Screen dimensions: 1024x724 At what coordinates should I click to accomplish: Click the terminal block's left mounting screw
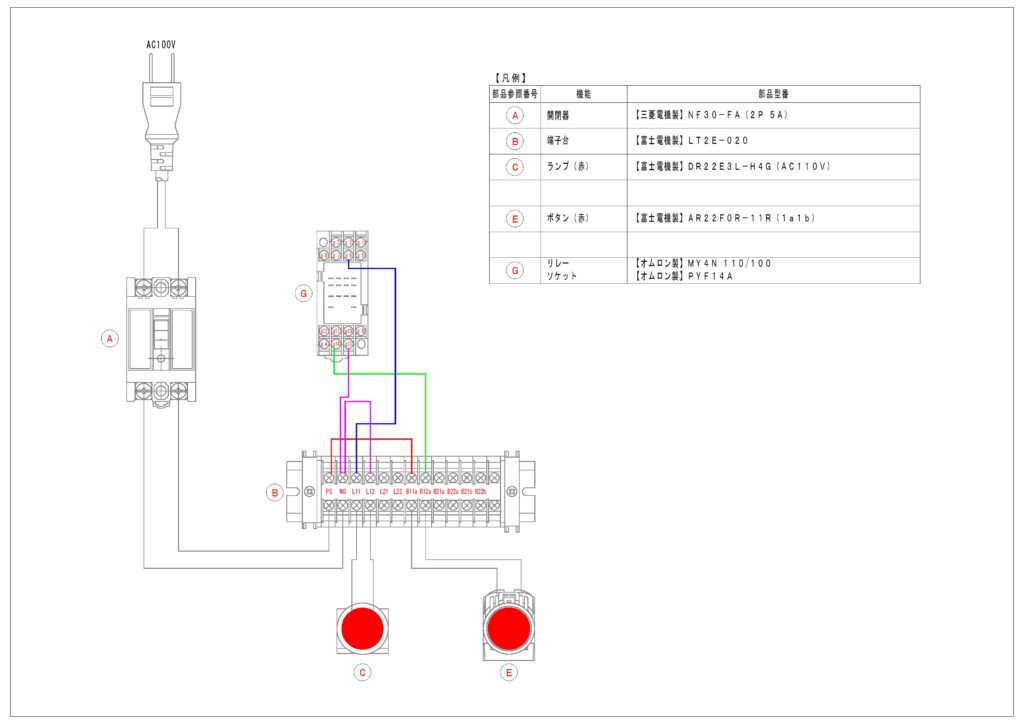pyautogui.click(x=310, y=491)
